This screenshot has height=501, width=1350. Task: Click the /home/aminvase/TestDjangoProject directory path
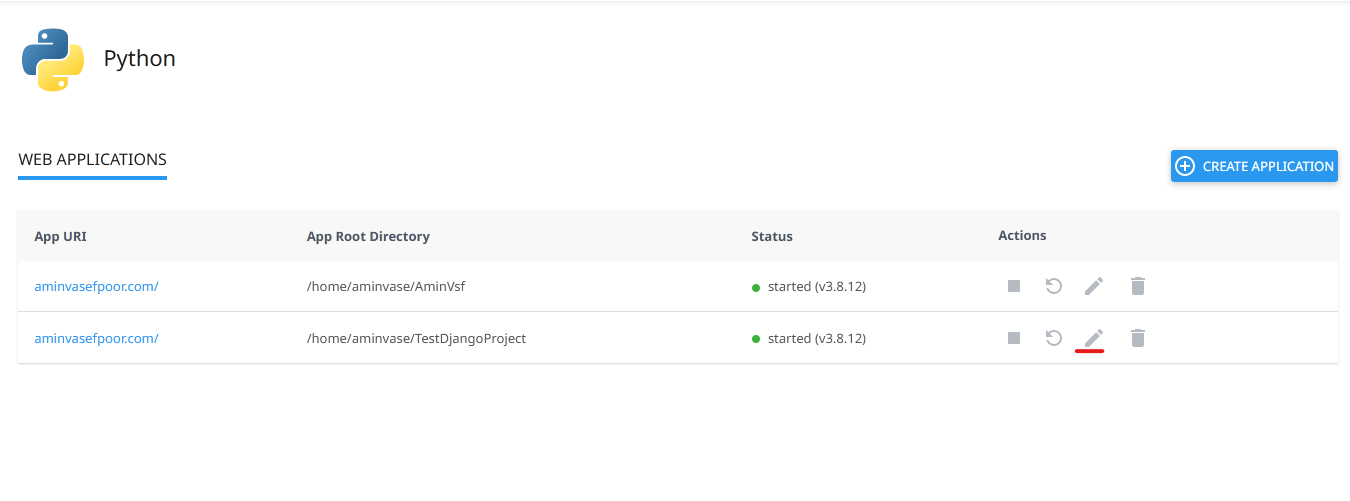pyautogui.click(x=416, y=338)
